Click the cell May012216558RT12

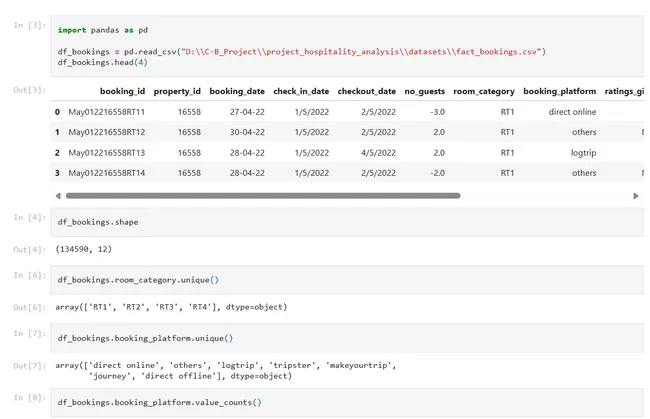point(107,132)
